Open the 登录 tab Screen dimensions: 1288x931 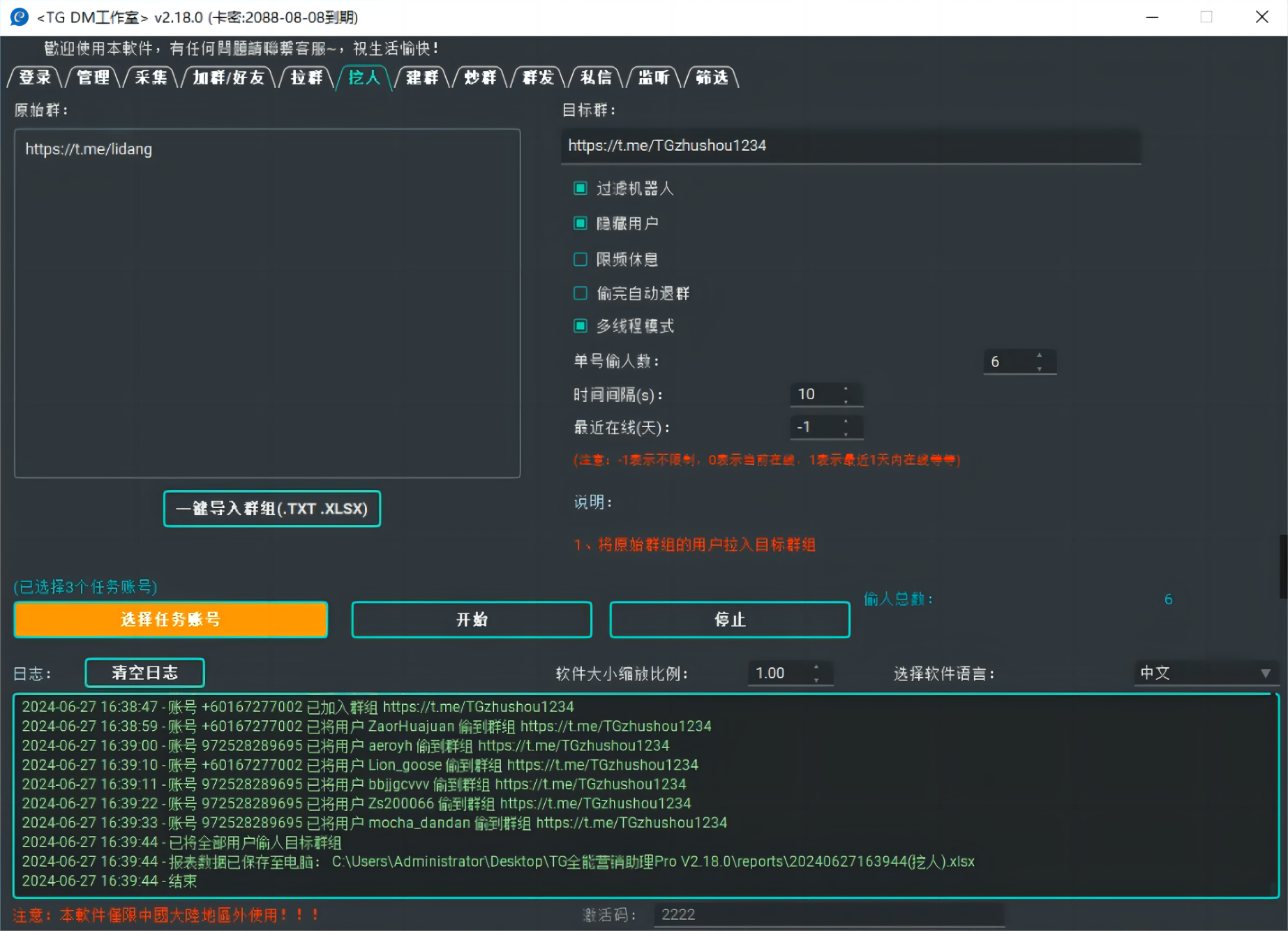[35, 77]
